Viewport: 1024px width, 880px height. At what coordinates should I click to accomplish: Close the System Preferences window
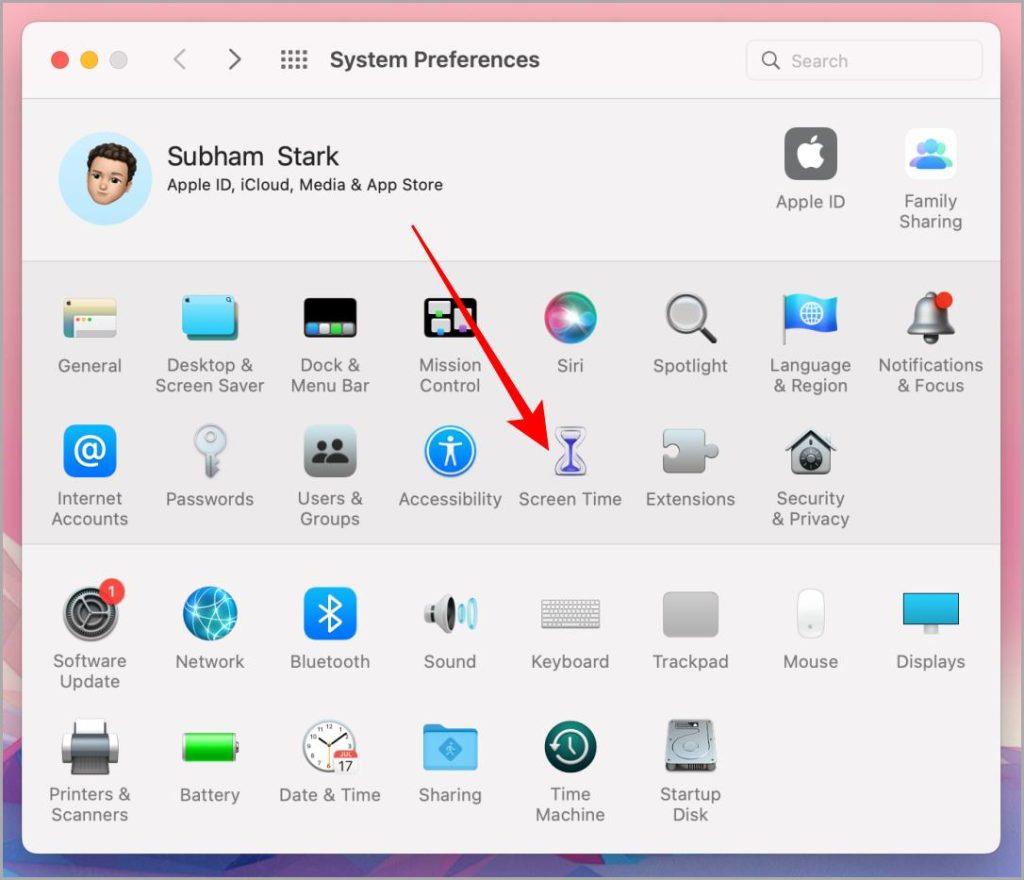60,60
